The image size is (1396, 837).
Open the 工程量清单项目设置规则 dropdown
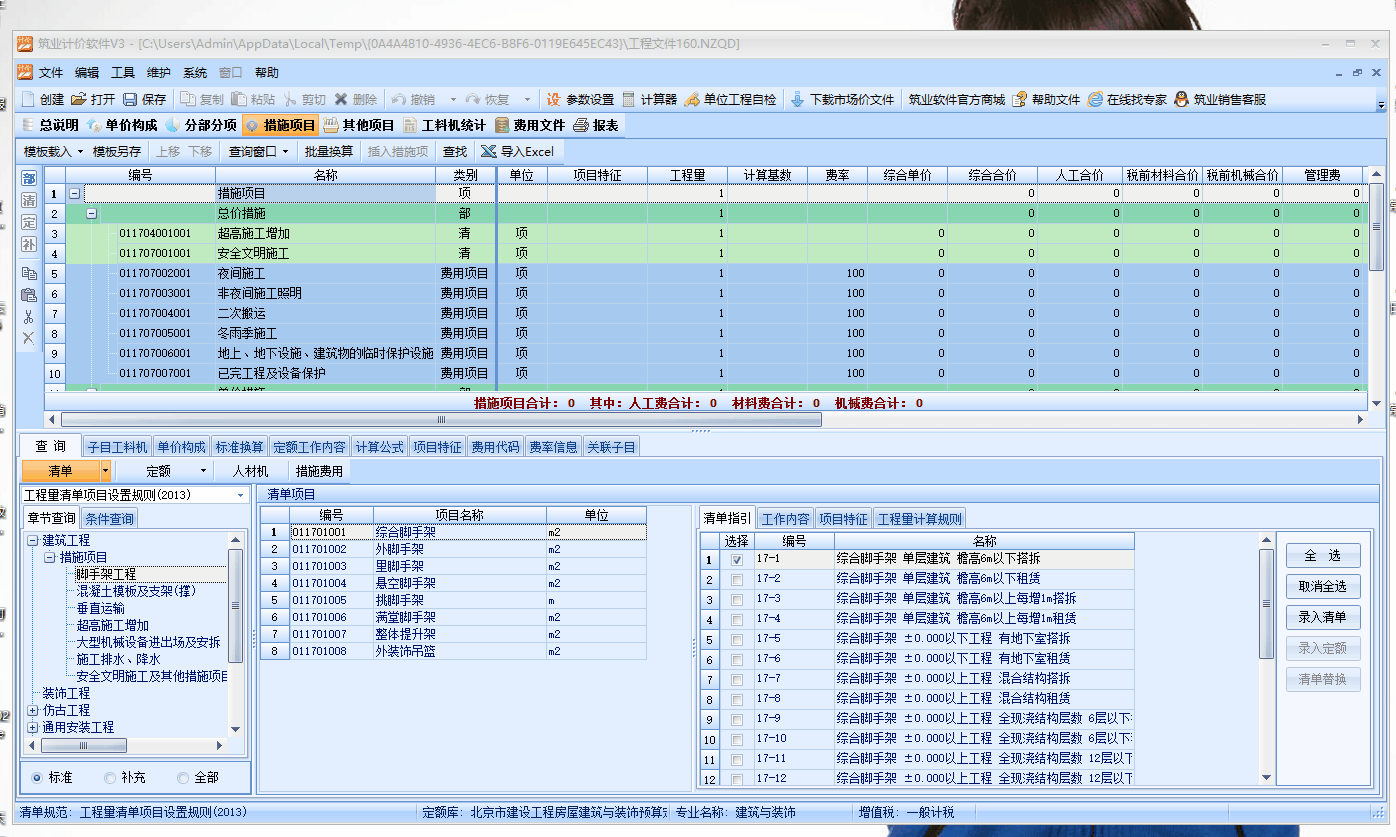pyautogui.click(x=240, y=495)
